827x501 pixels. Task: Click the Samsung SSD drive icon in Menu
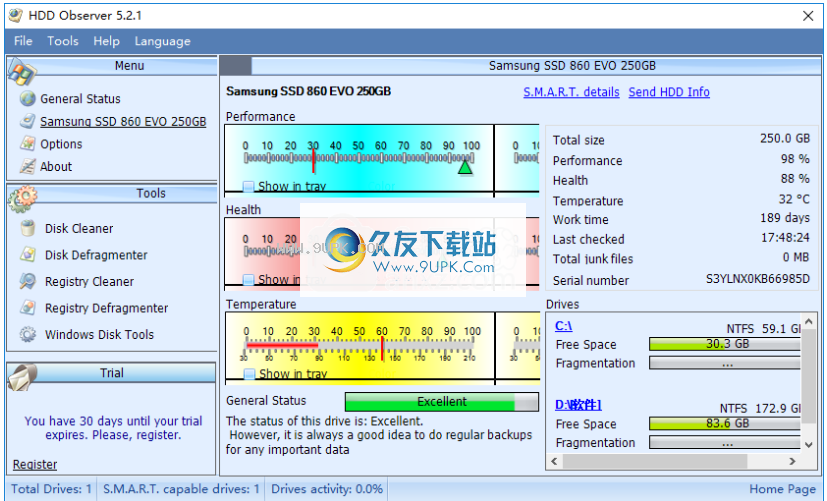[27, 121]
